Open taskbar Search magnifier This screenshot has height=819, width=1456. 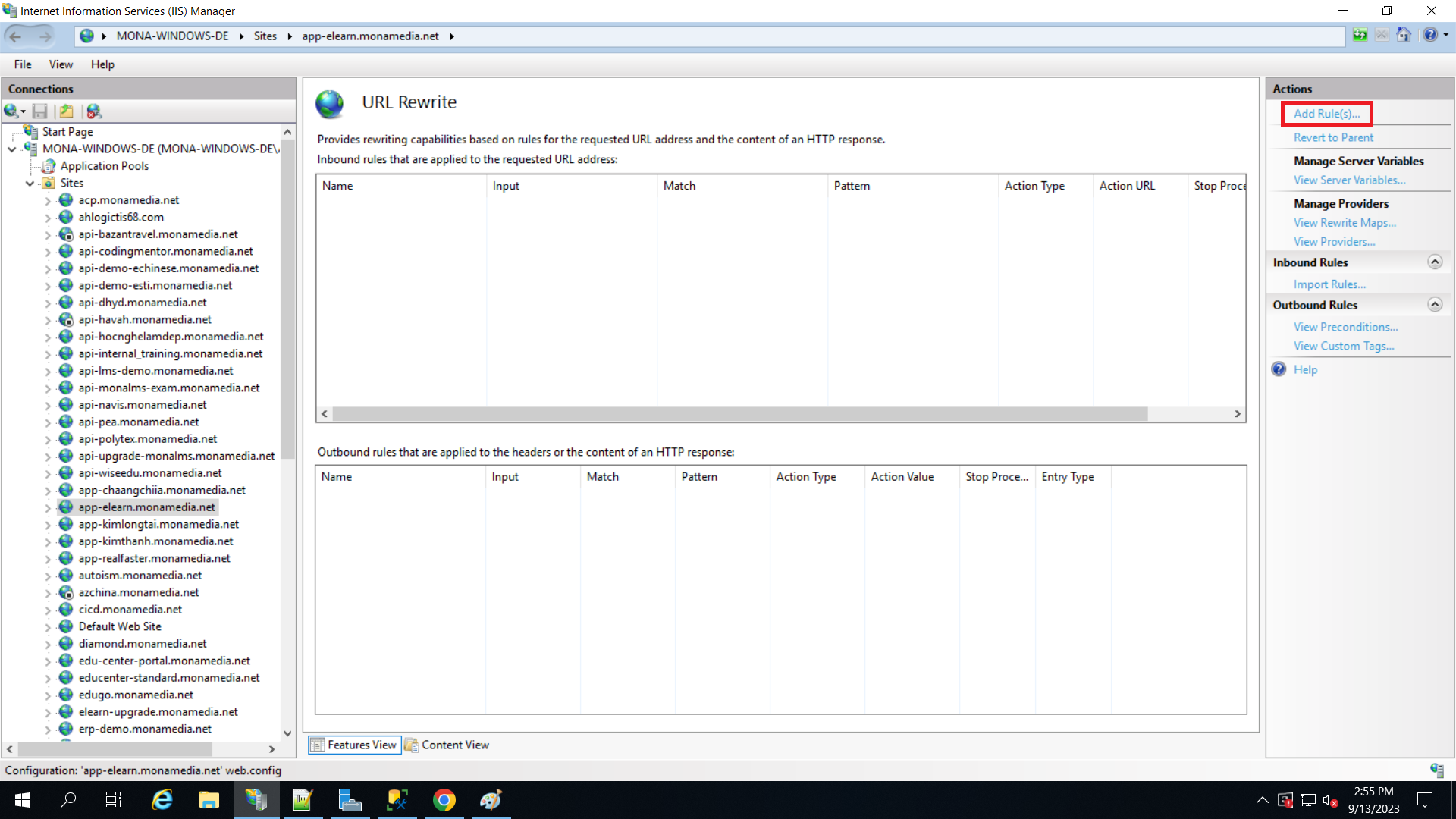coord(68,800)
